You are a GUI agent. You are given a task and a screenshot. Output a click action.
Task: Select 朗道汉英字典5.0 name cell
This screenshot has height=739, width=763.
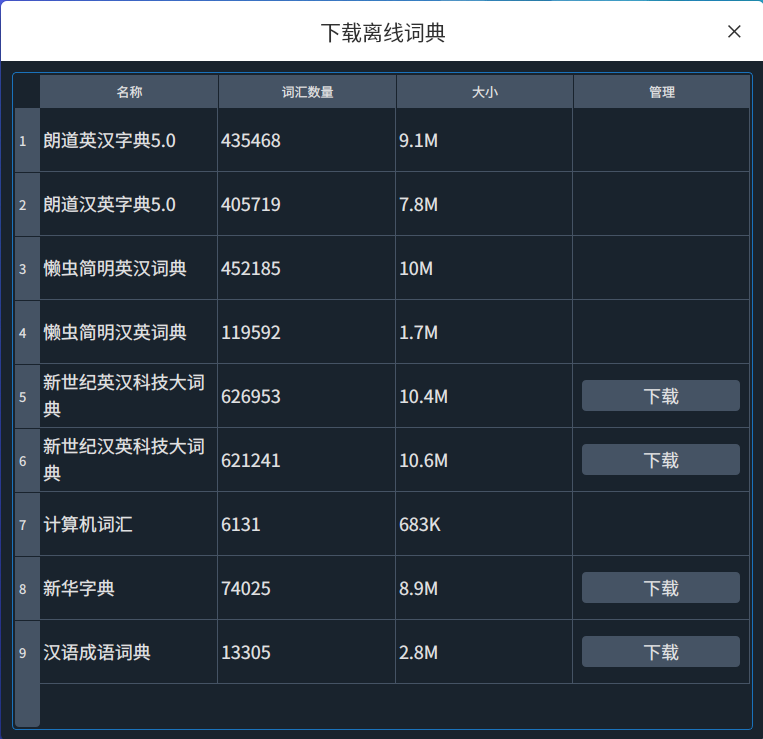click(128, 204)
